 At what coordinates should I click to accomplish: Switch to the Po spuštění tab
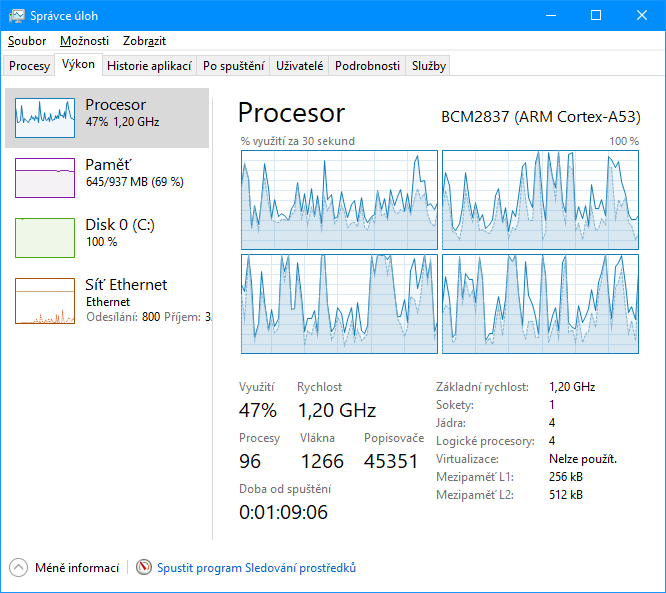pos(233,66)
